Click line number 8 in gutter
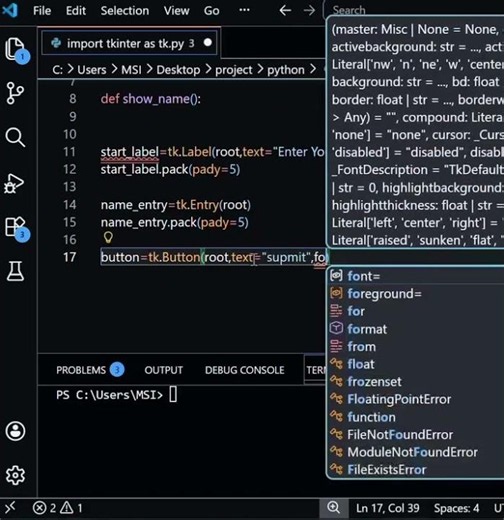This screenshot has height=520, width=504. click(x=73, y=99)
